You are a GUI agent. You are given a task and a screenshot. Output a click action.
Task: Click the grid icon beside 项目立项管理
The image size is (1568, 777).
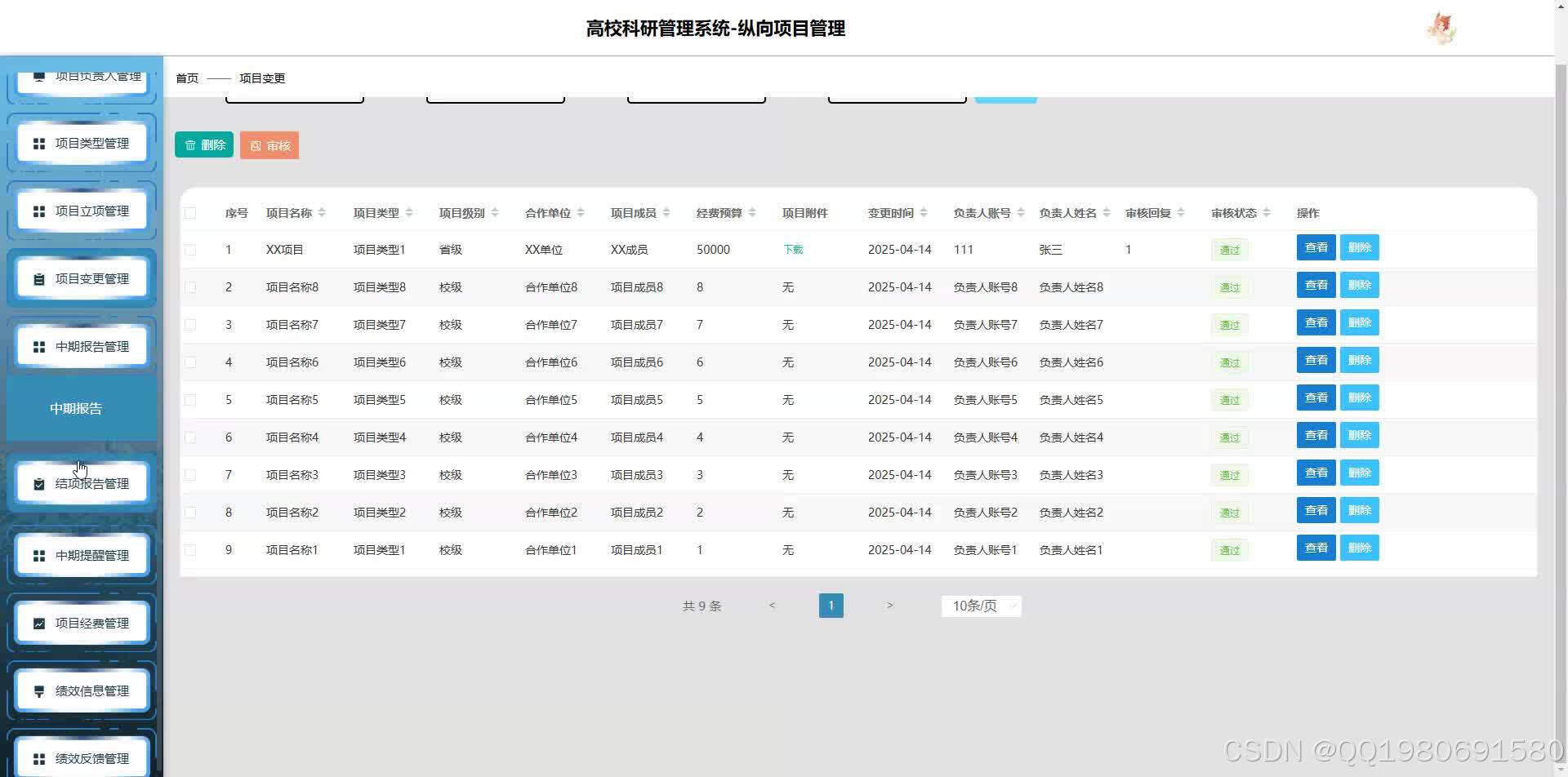[x=38, y=211]
